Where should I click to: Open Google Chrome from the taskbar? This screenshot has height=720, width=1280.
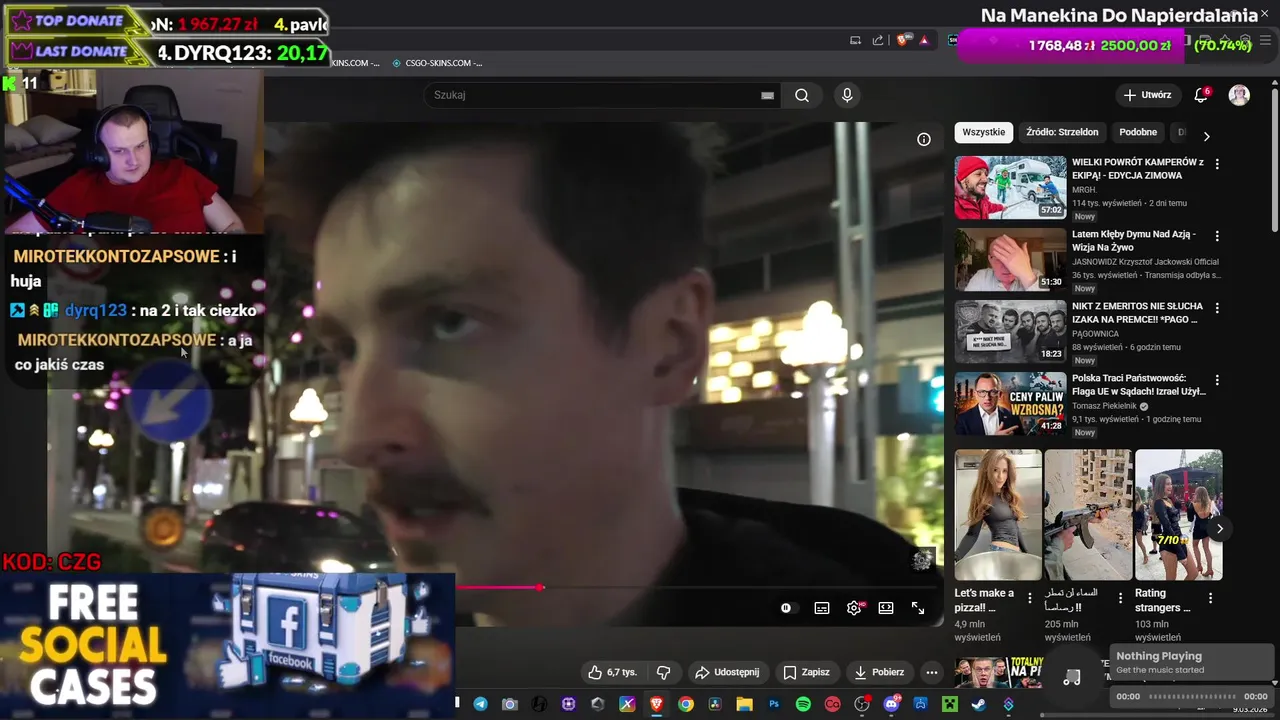click(685, 704)
